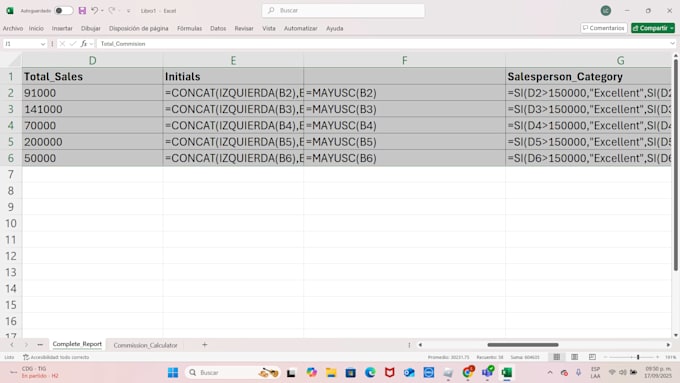Screen dimensions: 680x383
Task: Click horizontal scrollbar left arrow
Action: tap(420, 345)
